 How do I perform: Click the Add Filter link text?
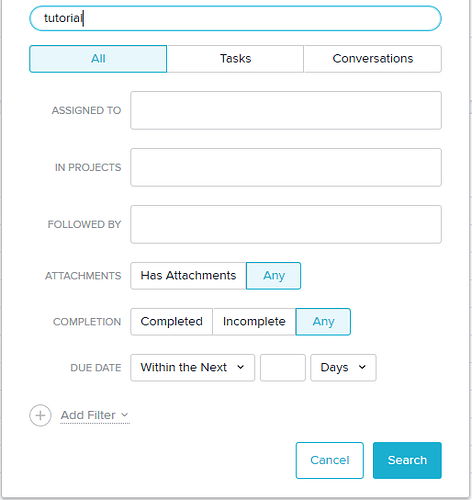tap(88, 415)
